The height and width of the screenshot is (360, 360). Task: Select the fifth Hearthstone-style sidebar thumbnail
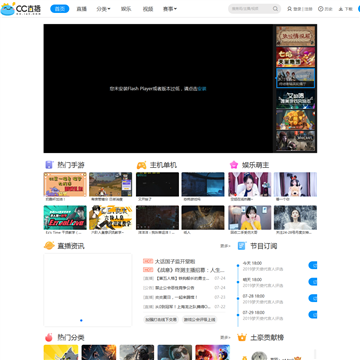[295, 120]
